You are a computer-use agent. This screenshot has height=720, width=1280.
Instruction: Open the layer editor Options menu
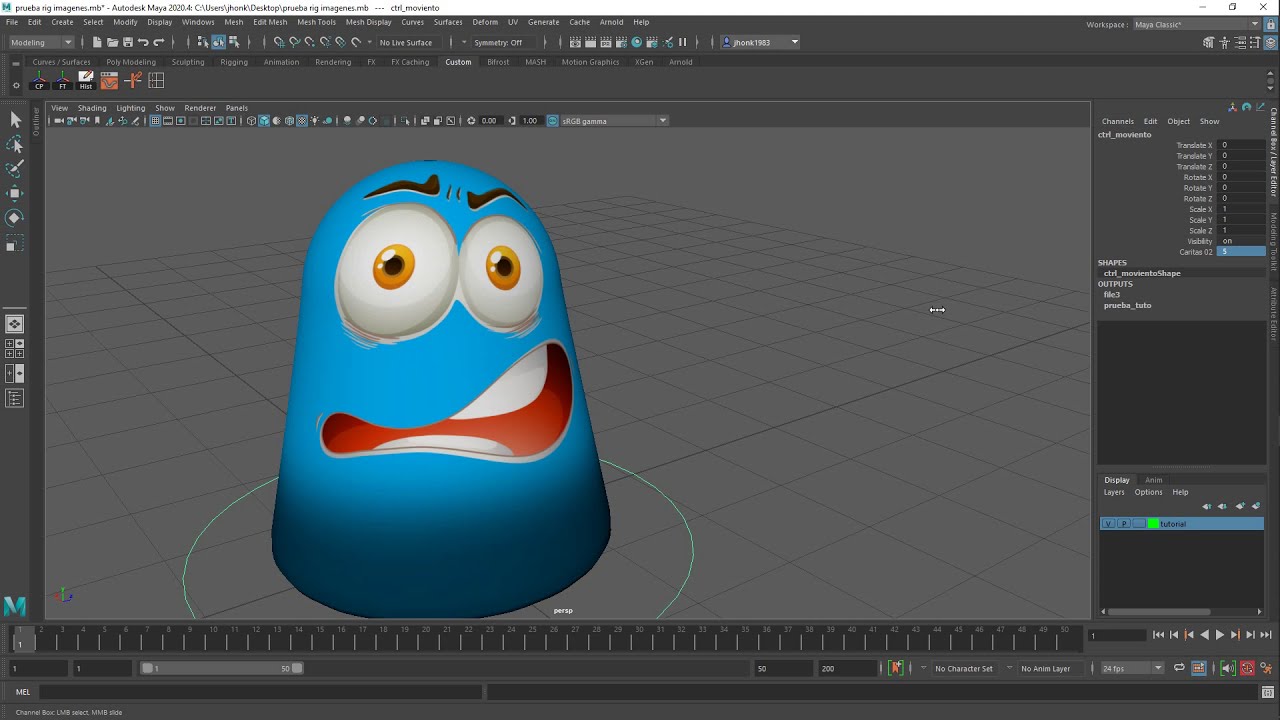point(1148,492)
